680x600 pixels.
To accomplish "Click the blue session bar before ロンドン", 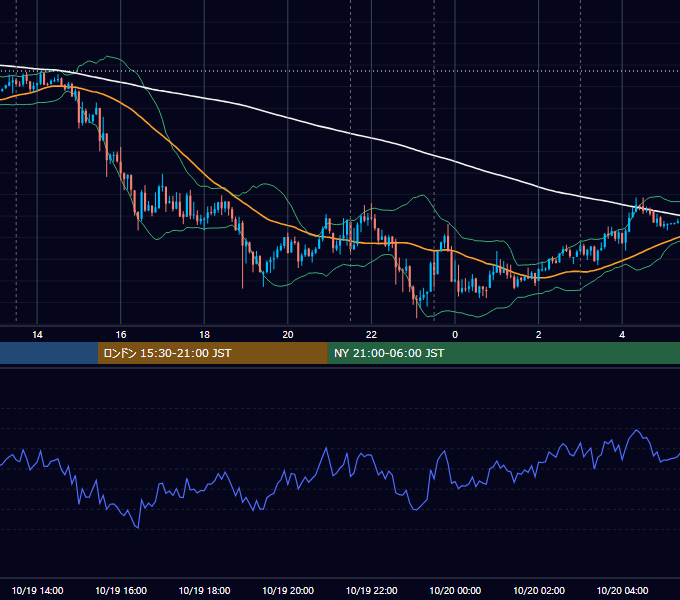I will click(x=49, y=353).
